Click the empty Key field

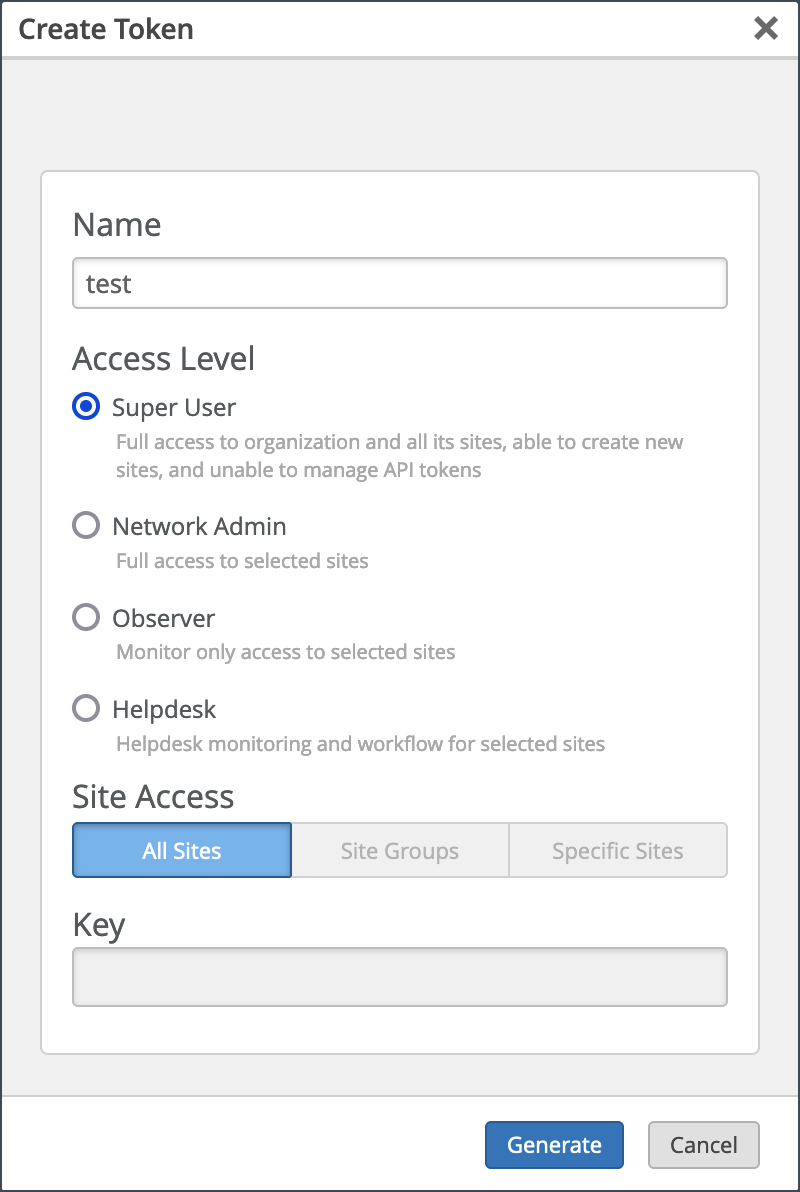[400, 977]
